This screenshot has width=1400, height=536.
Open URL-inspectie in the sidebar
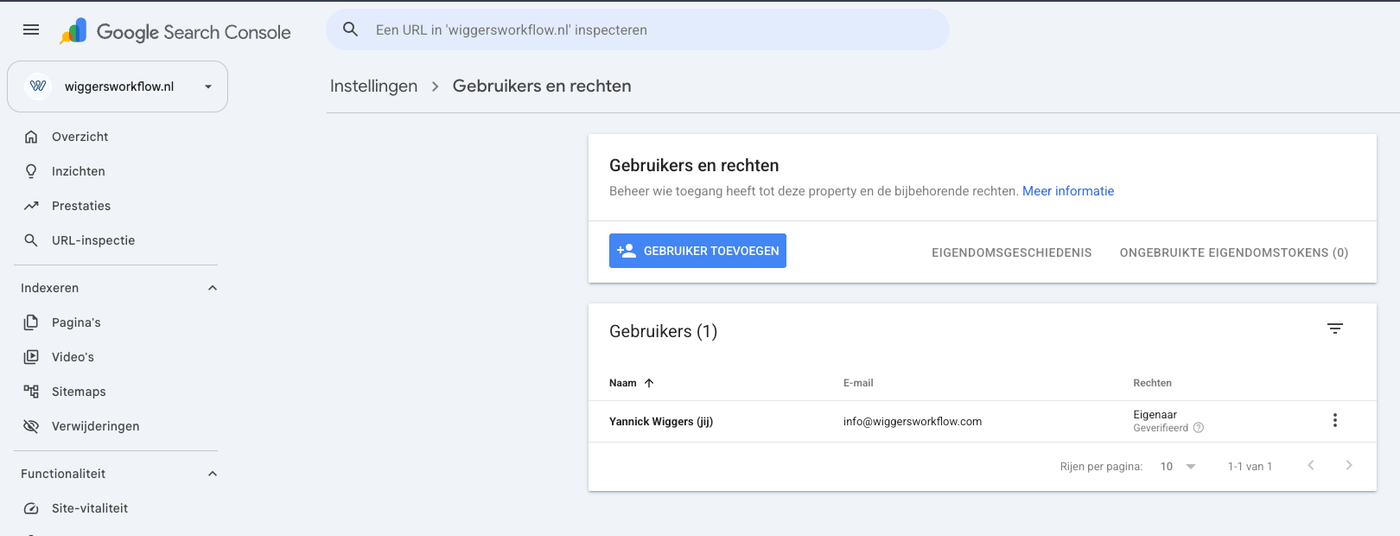point(93,240)
